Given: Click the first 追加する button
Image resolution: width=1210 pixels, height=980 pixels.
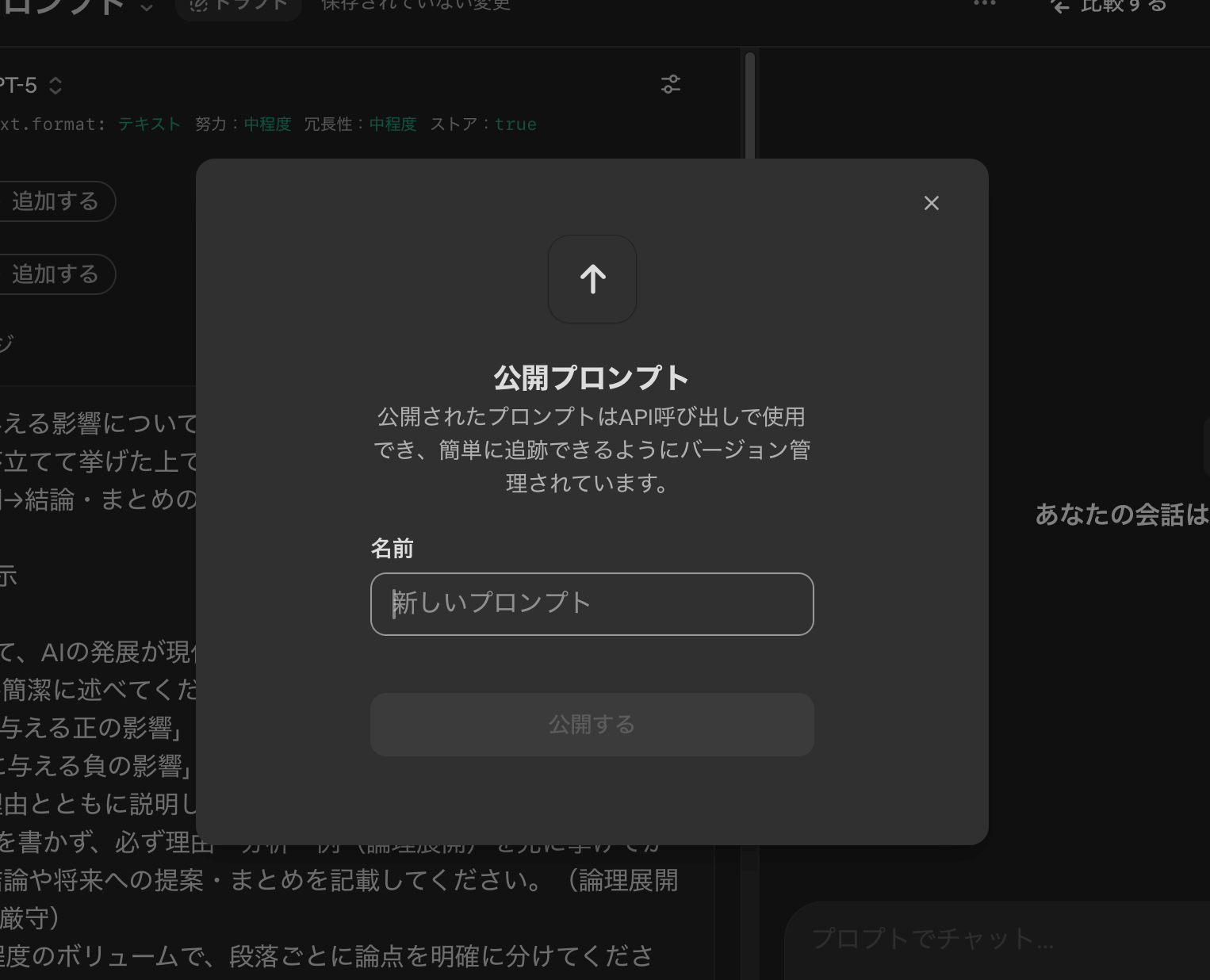Looking at the screenshot, I should click(56, 201).
